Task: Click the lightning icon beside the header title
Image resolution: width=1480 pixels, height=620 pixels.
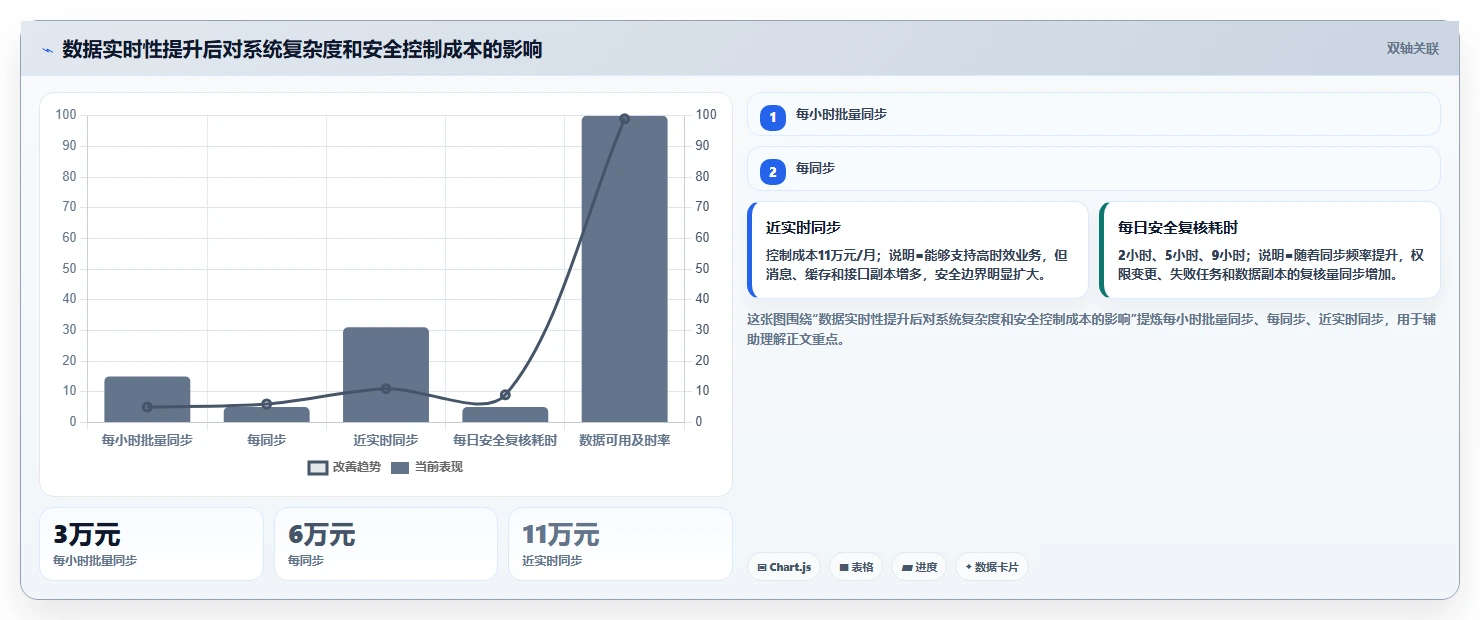Action: (x=47, y=50)
